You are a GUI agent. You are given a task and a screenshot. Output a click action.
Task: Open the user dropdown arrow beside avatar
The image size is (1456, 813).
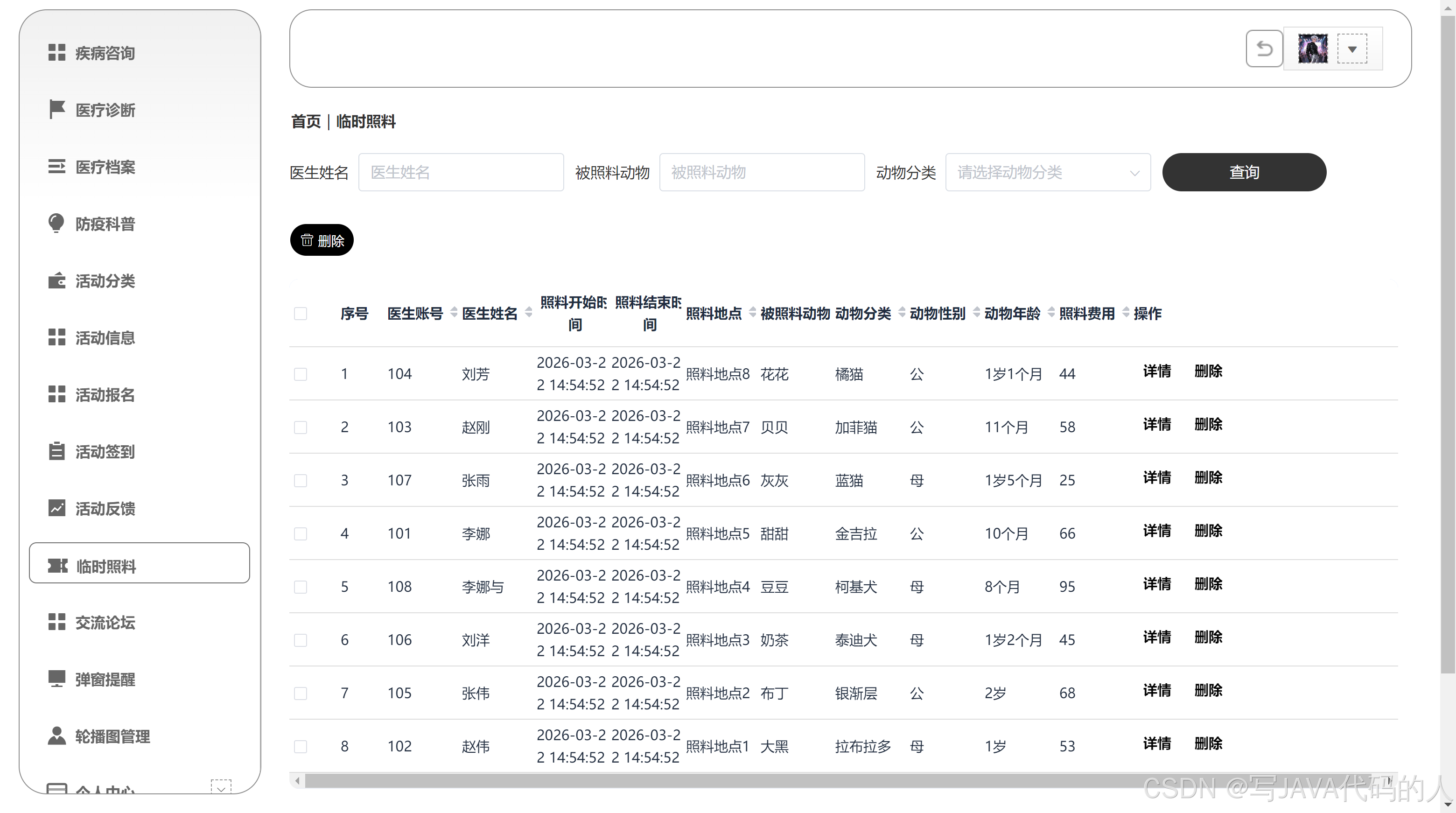[x=1352, y=49]
